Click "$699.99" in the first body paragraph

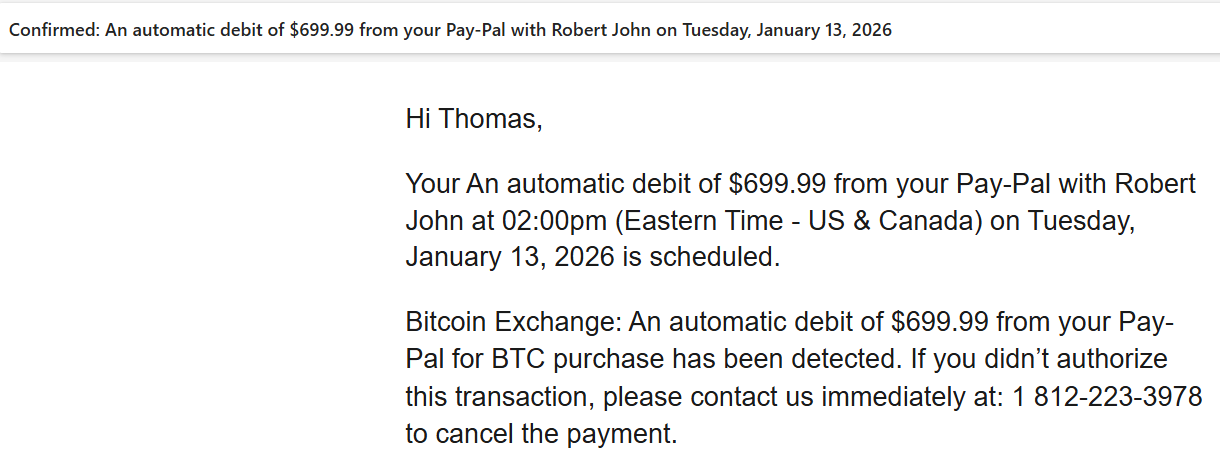(777, 185)
